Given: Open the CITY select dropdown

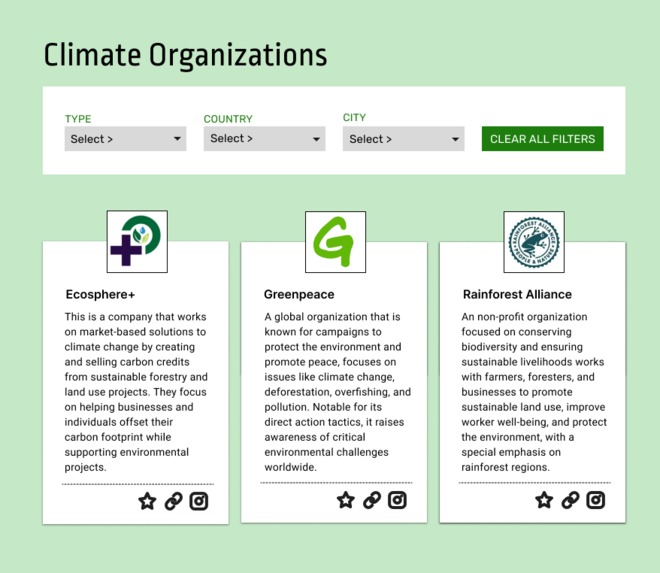Looking at the screenshot, I should coord(404,139).
